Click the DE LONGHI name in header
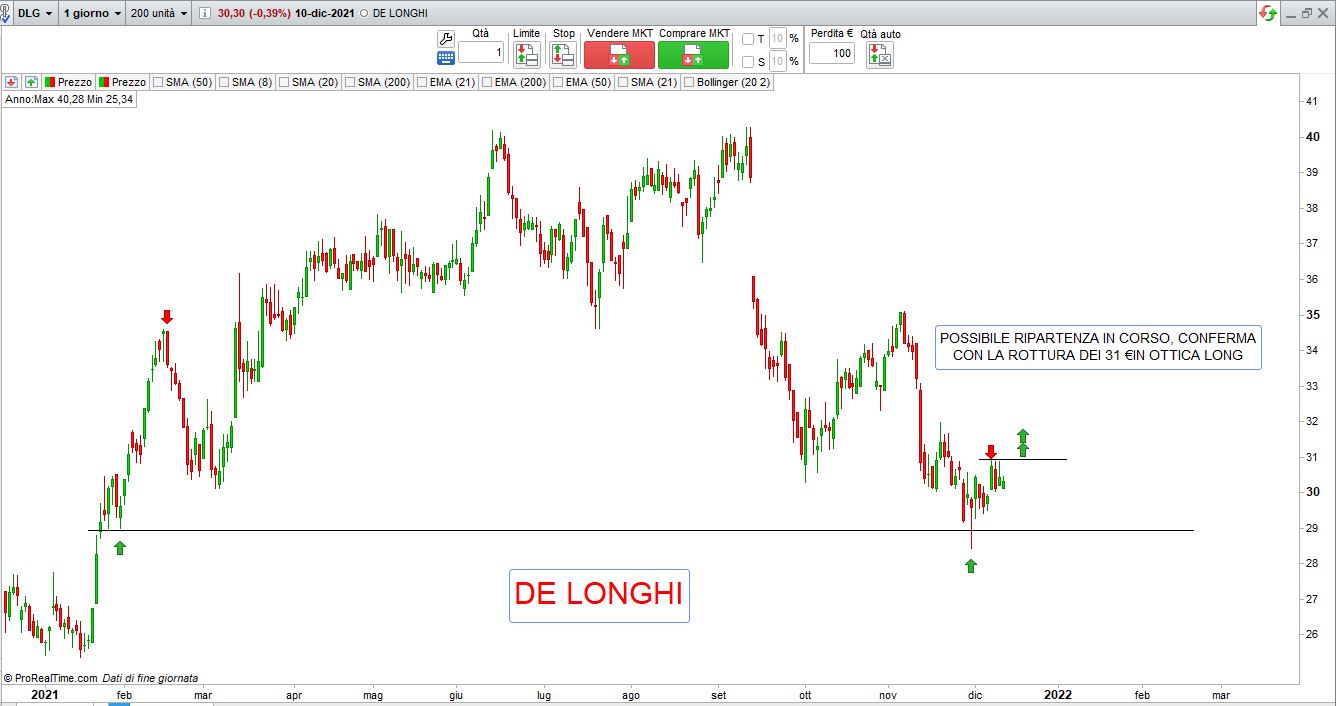Viewport: 1336px width, 706px height. [x=400, y=14]
